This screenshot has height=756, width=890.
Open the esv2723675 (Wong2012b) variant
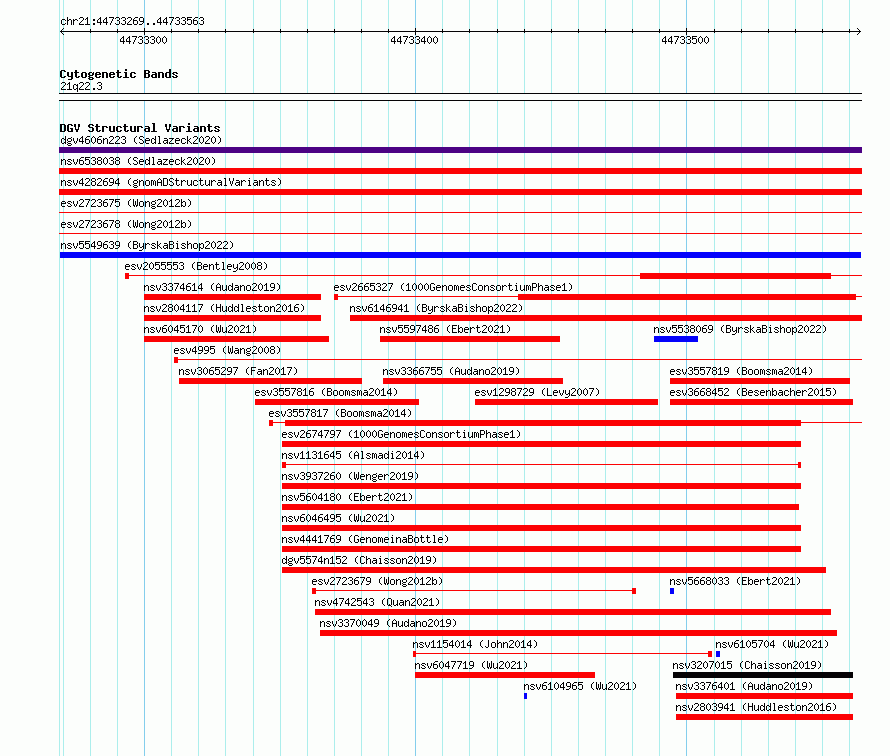(x=126, y=203)
